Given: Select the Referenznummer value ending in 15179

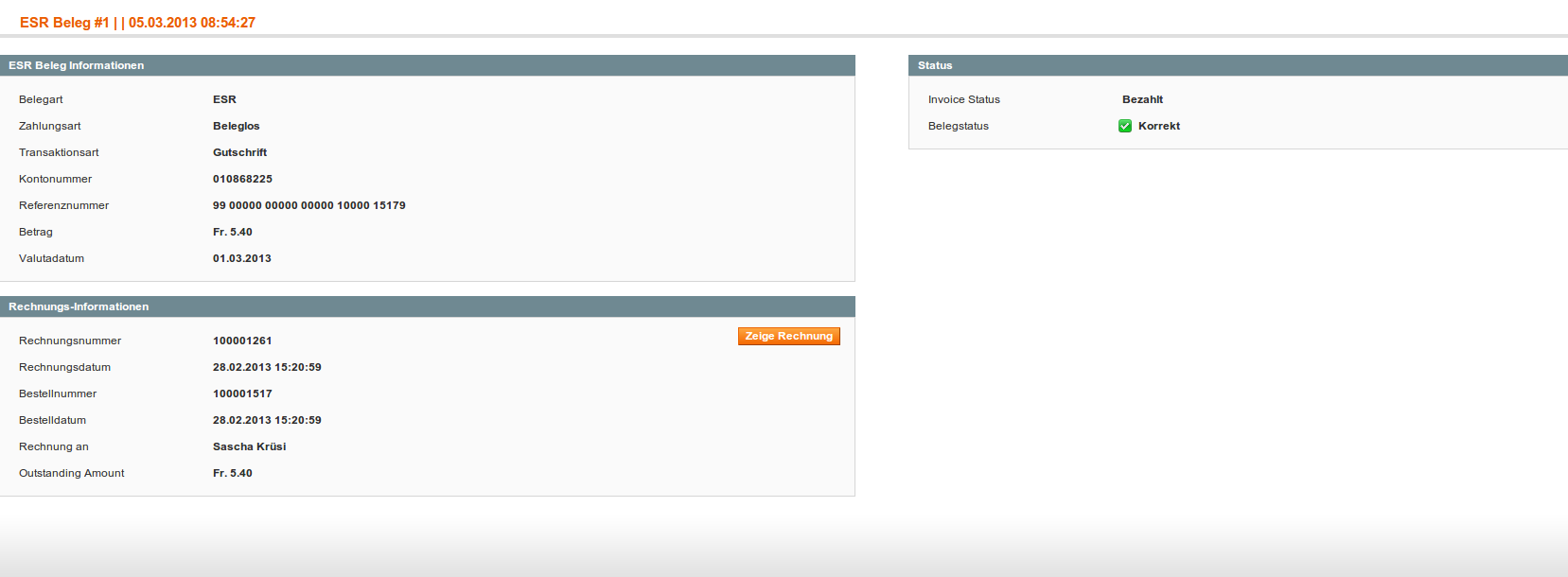Looking at the screenshot, I should tap(308, 205).
